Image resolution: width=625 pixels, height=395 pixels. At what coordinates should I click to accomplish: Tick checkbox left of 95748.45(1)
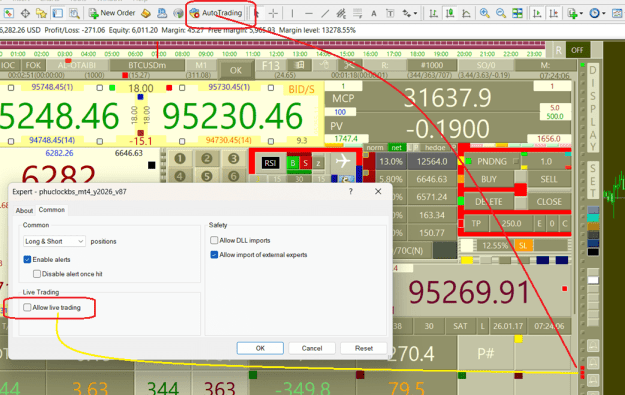point(11,88)
